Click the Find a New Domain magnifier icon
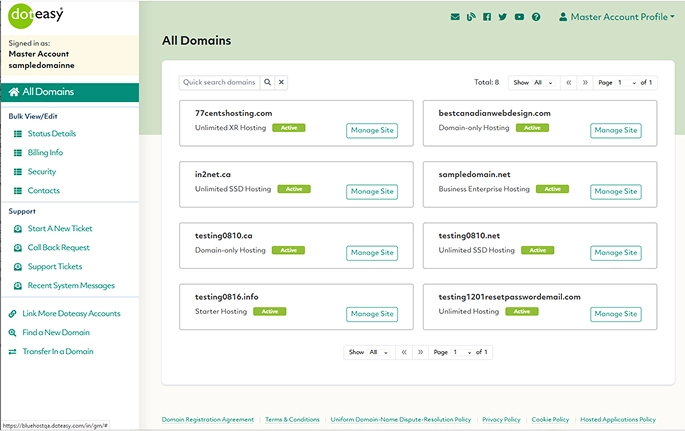The width and height of the screenshot is (685, 431). pos(13,333)
